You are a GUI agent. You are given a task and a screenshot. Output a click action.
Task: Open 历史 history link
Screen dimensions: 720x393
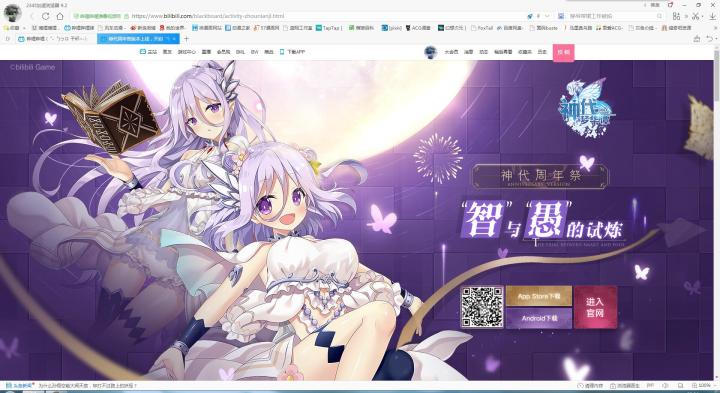coord(542,52)
